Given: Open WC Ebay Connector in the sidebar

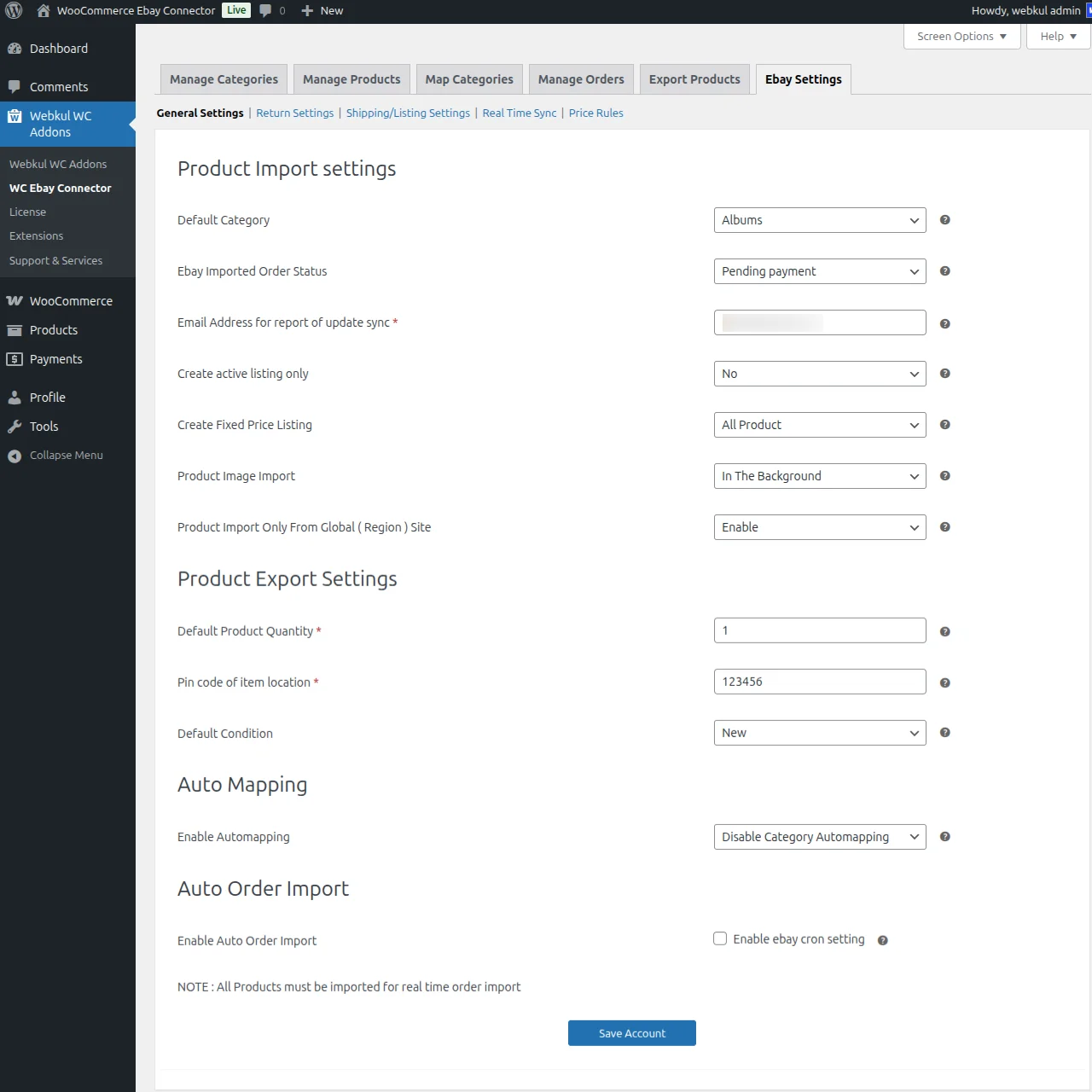Looking at the screenshot, I should coord(61,189).
